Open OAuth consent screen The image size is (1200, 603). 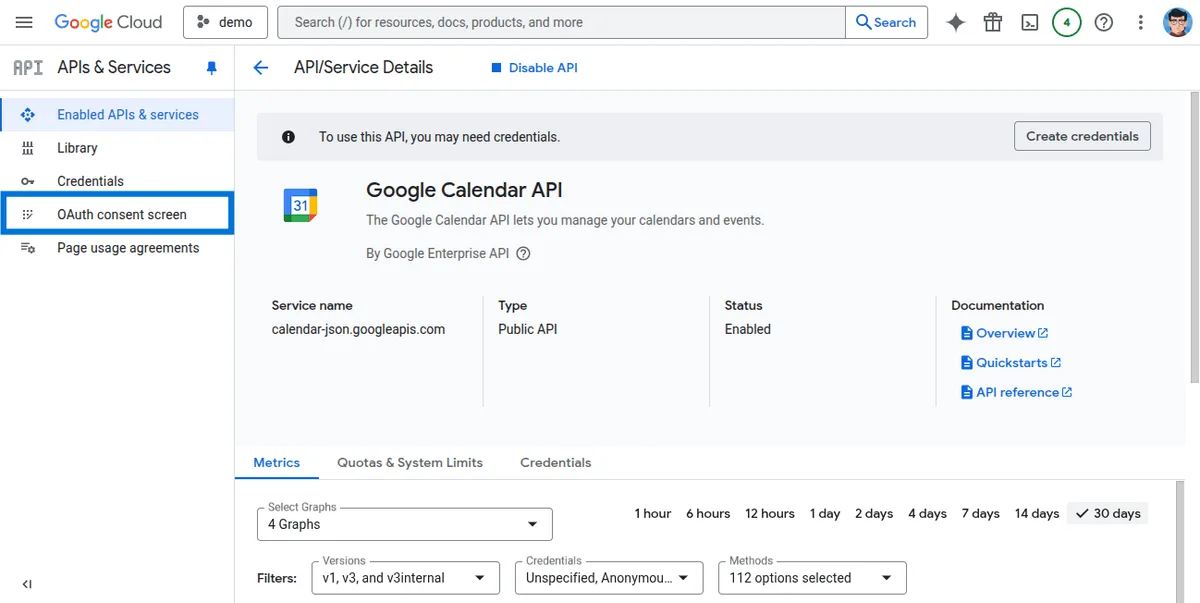tap(117, 214)
